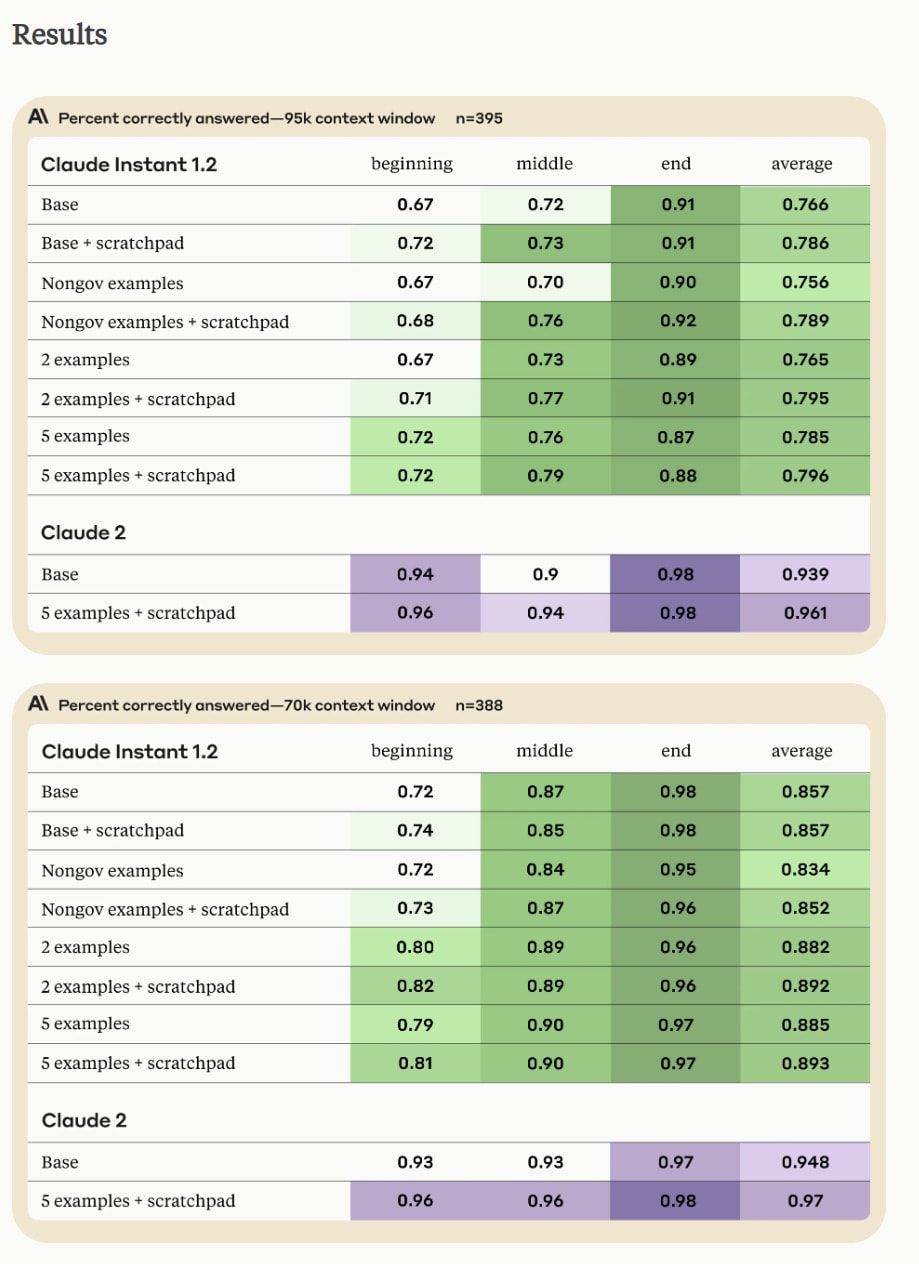
Task: Click the light green 0.834 average cell
Action: (805, 869)
